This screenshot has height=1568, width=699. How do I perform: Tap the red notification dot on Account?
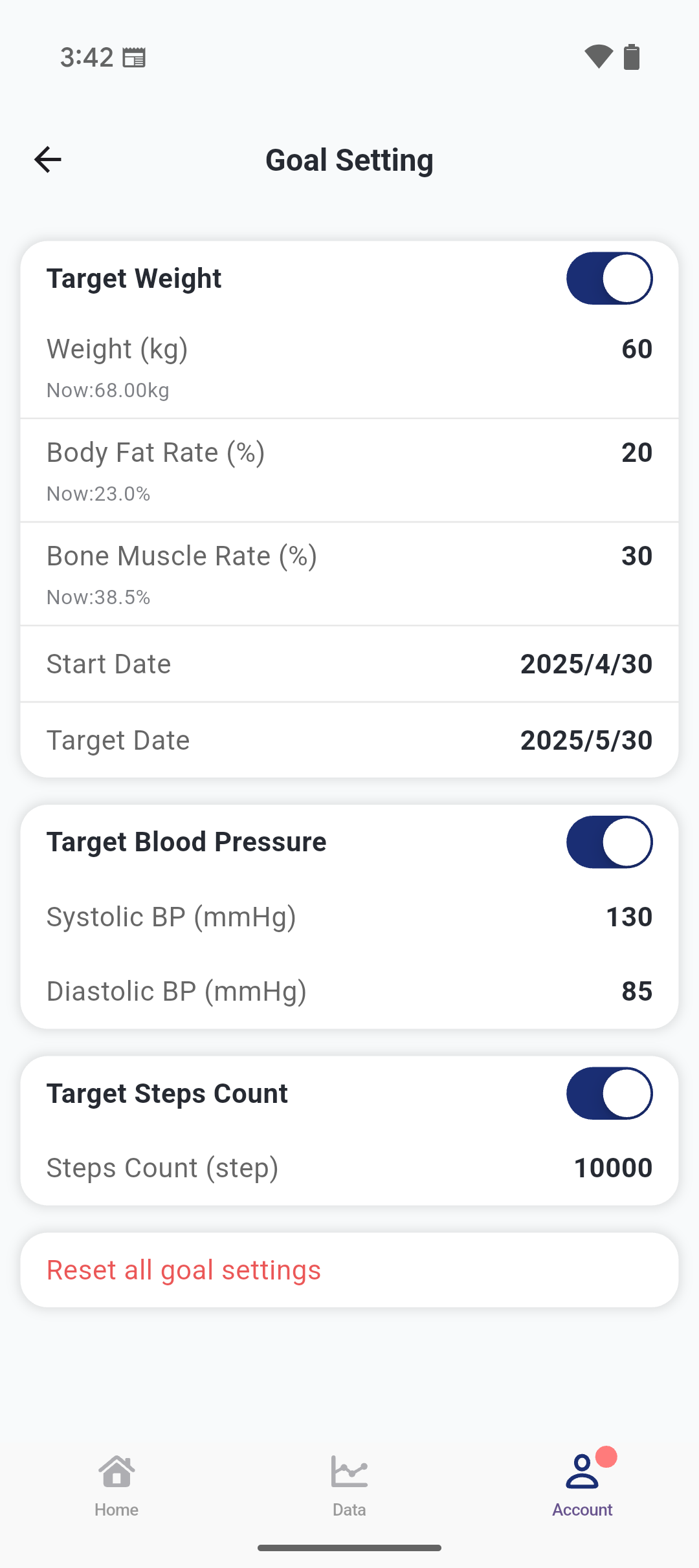tap(606, 1457)
